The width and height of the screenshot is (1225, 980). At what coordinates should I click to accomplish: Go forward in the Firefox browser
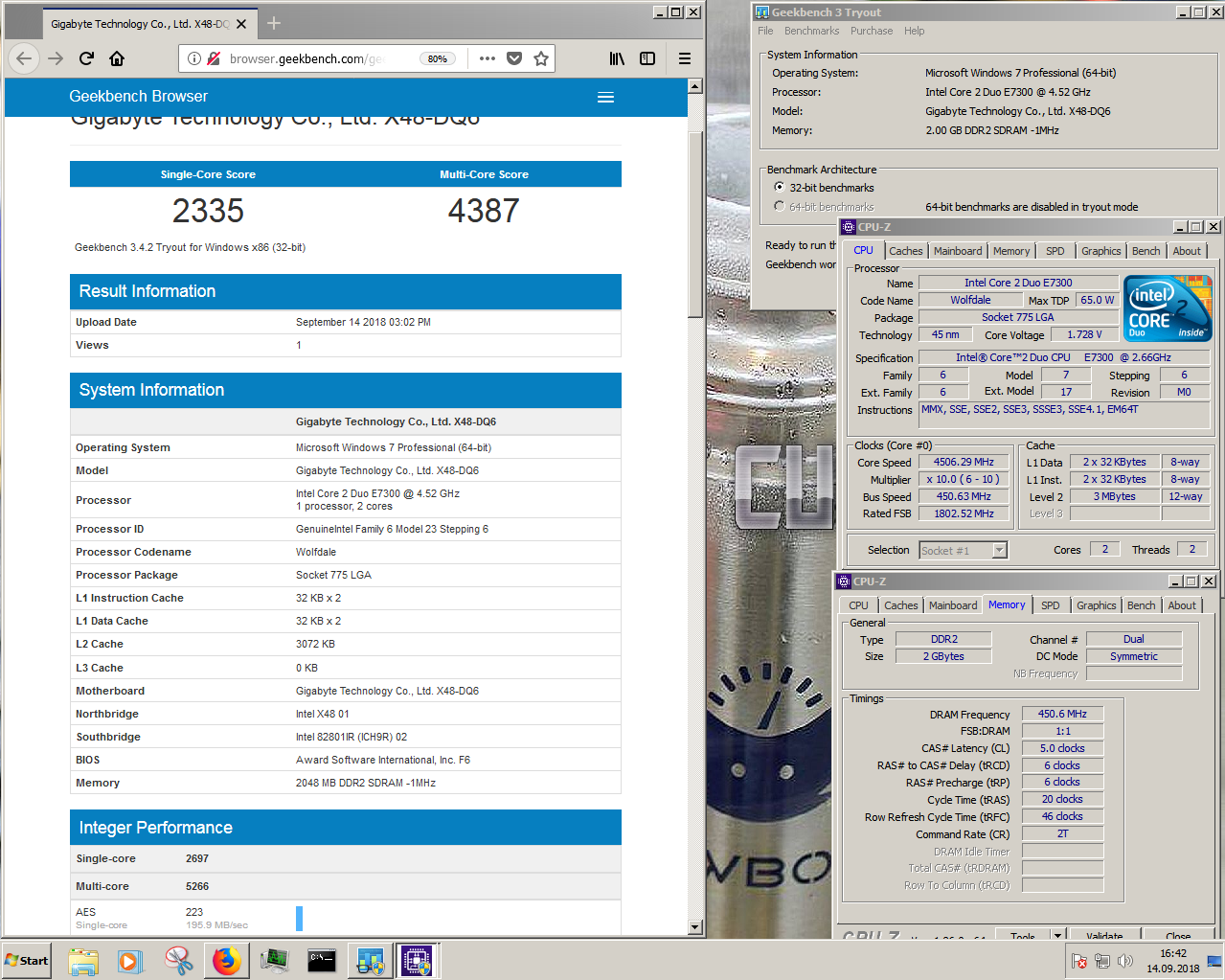coord(56,58)
